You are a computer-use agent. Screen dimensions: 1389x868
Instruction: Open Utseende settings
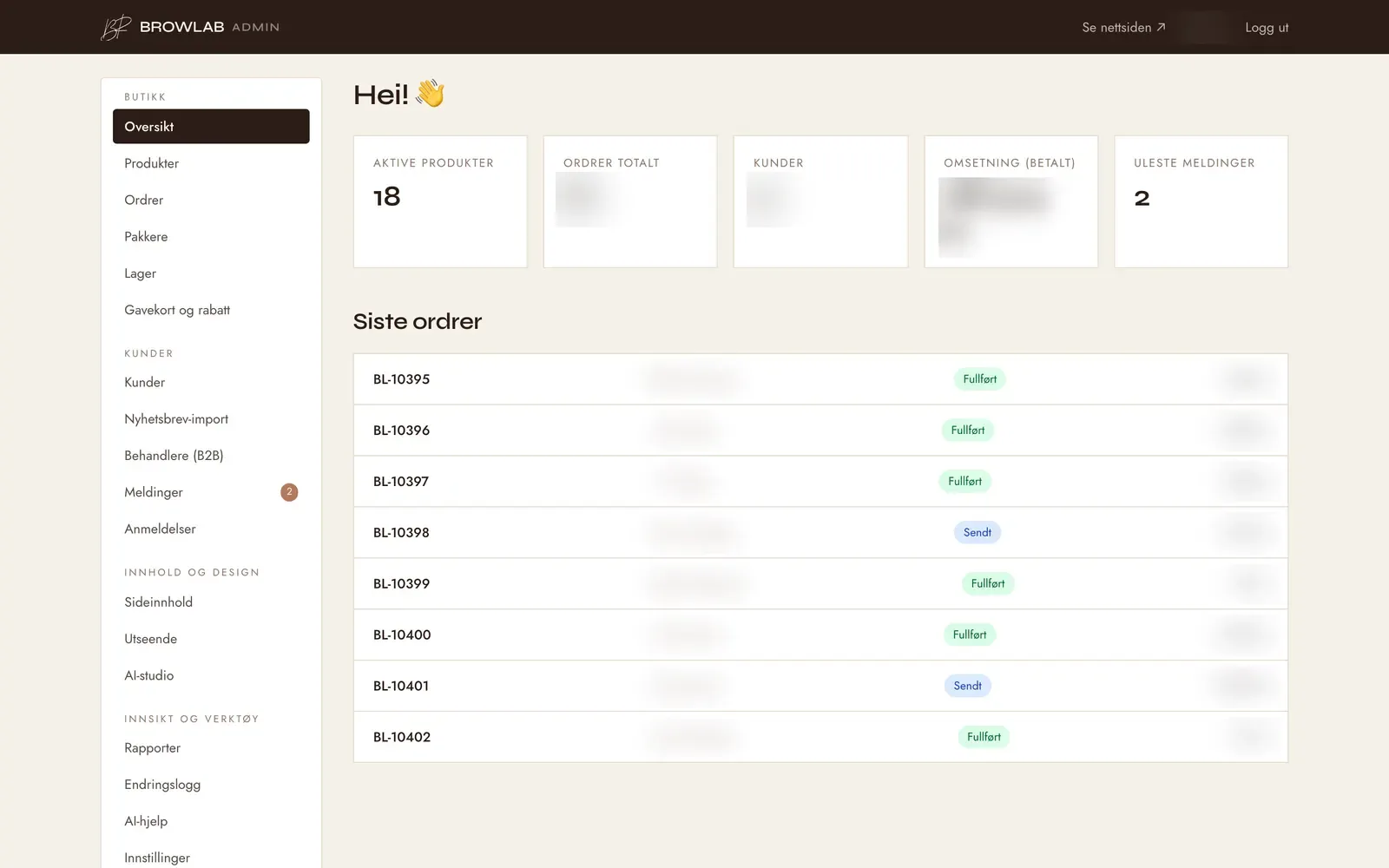(211, 639)
